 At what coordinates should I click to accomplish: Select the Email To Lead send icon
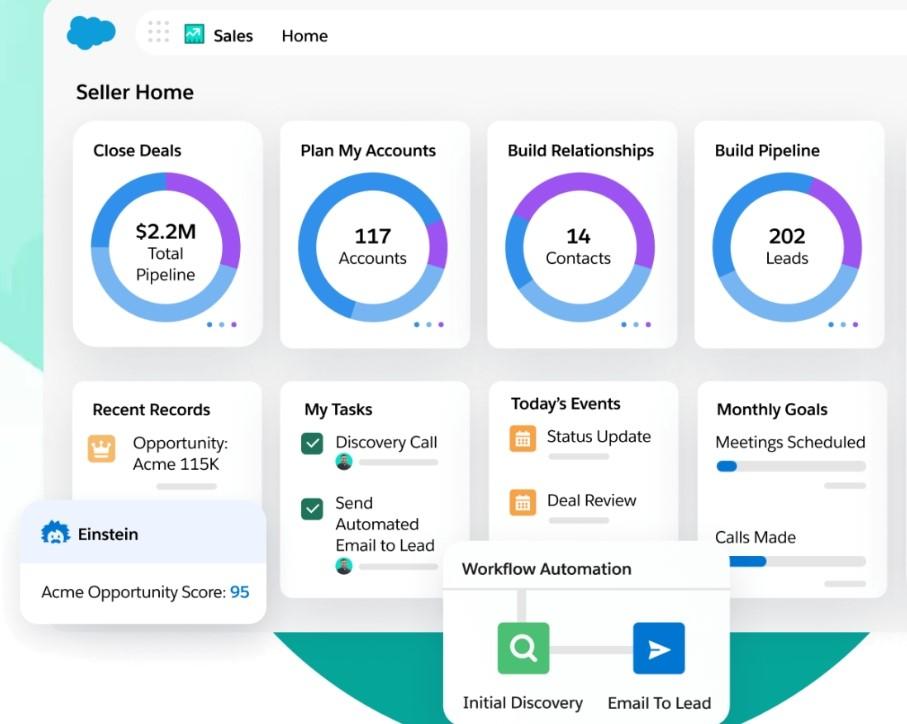[659, 648]
